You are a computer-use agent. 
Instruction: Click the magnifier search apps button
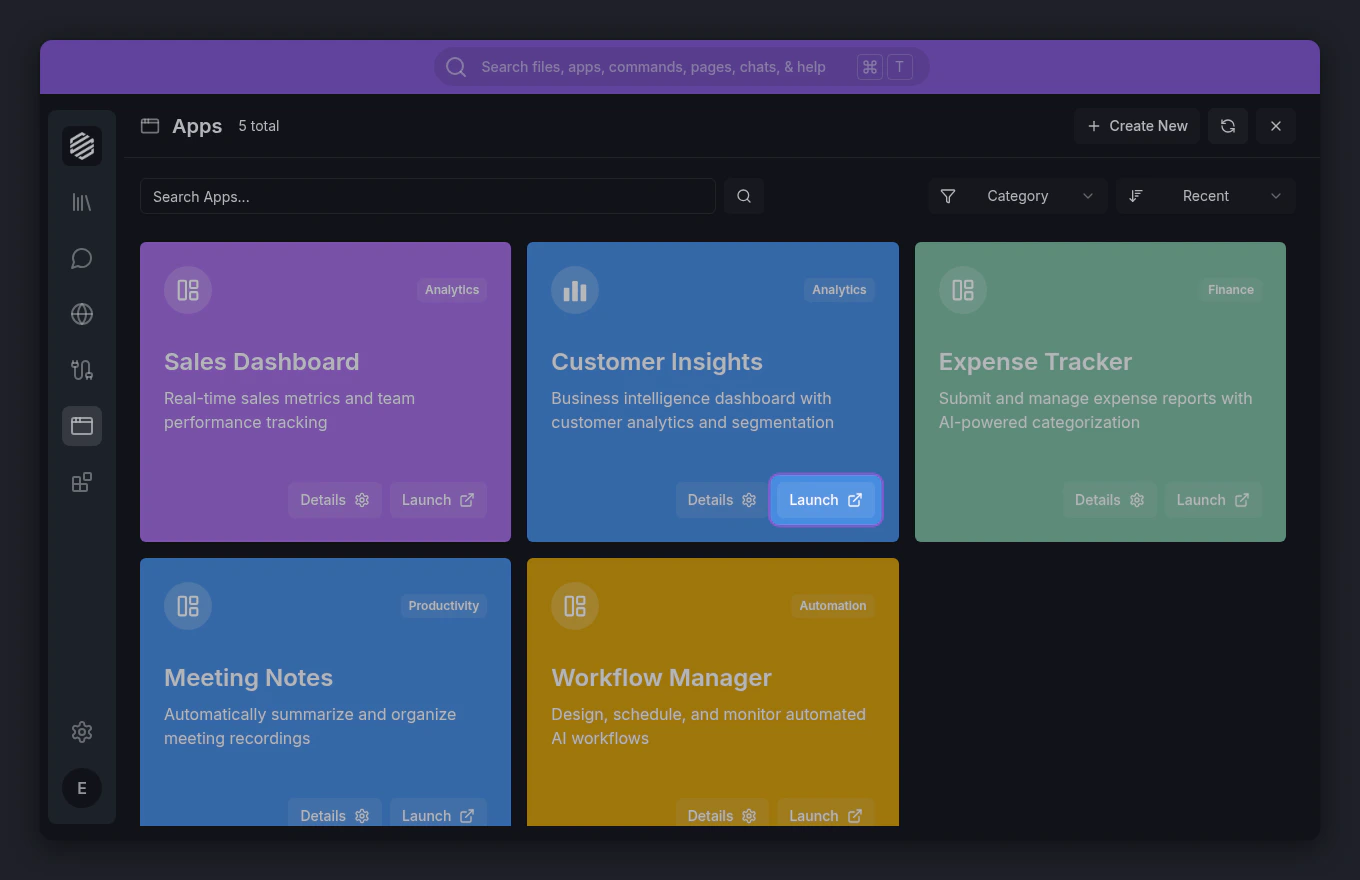[744, 196]
